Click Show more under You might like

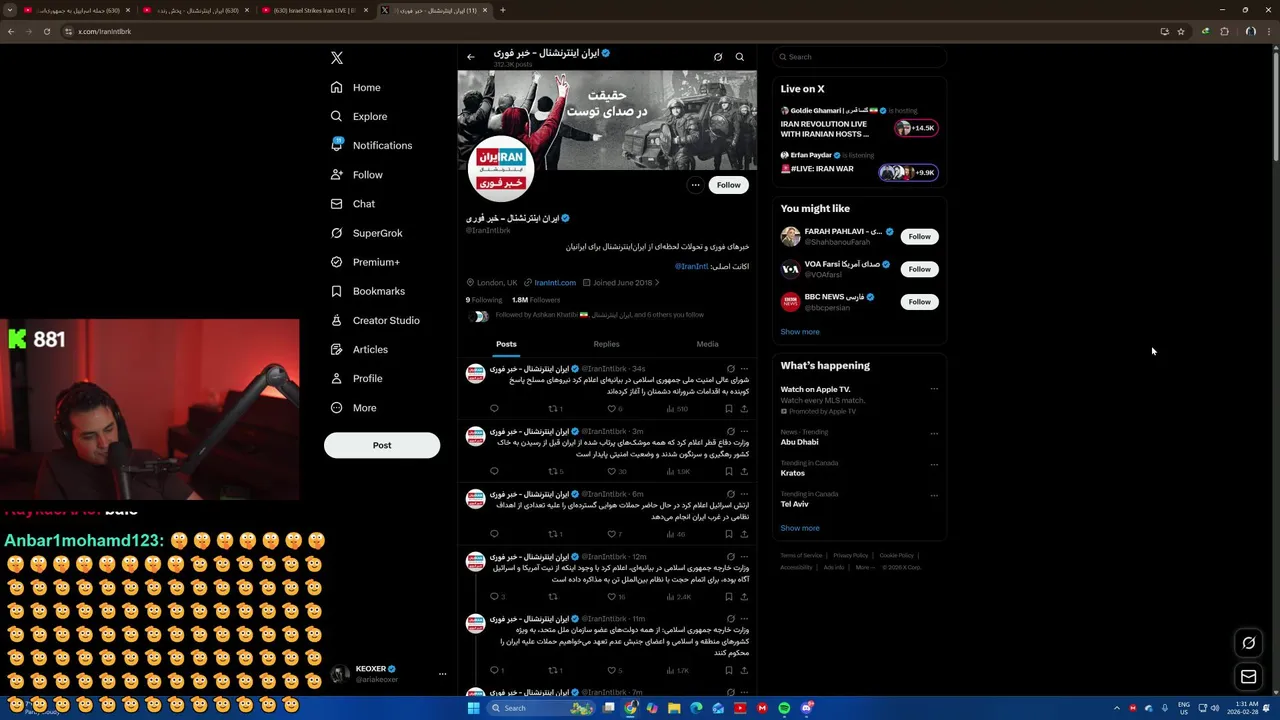click(x=800, y=332)
